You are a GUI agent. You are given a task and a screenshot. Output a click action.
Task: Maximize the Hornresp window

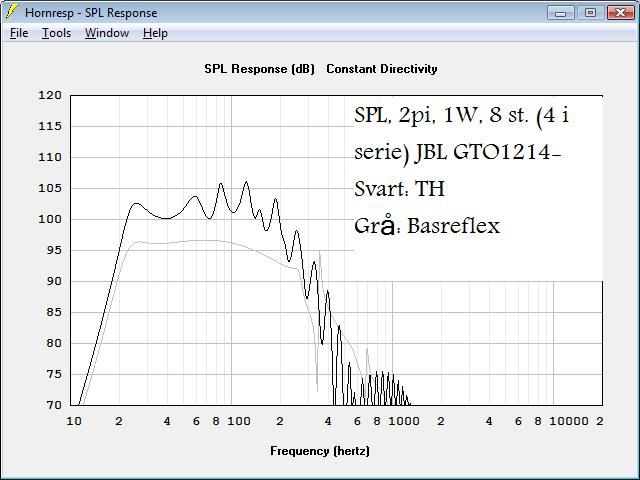(590, 13)
